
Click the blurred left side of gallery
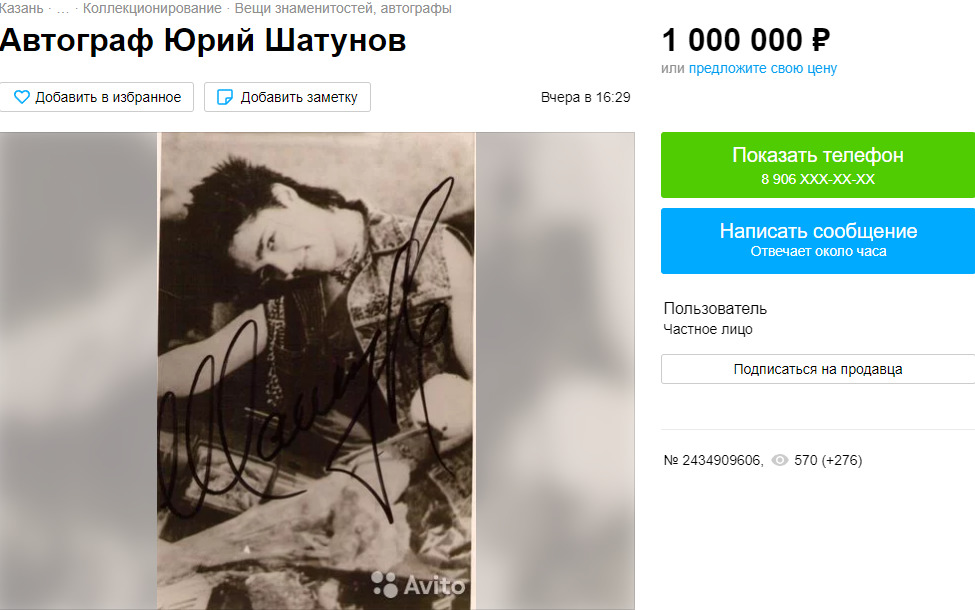tap(78, 371)
